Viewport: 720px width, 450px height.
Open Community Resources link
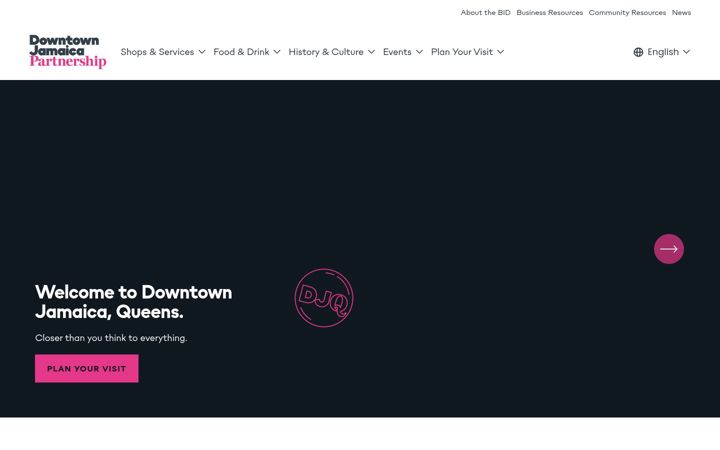coord(627,12)
